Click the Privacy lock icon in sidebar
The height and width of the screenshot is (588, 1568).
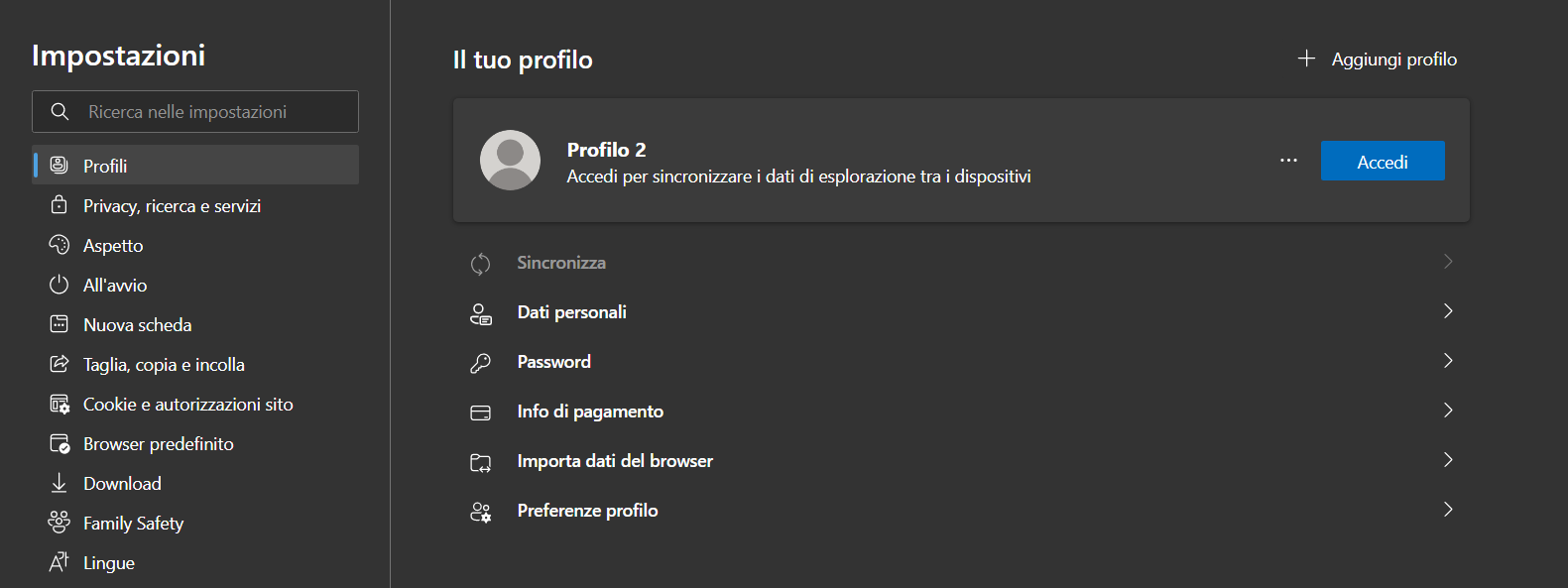(x=60, y=205)
